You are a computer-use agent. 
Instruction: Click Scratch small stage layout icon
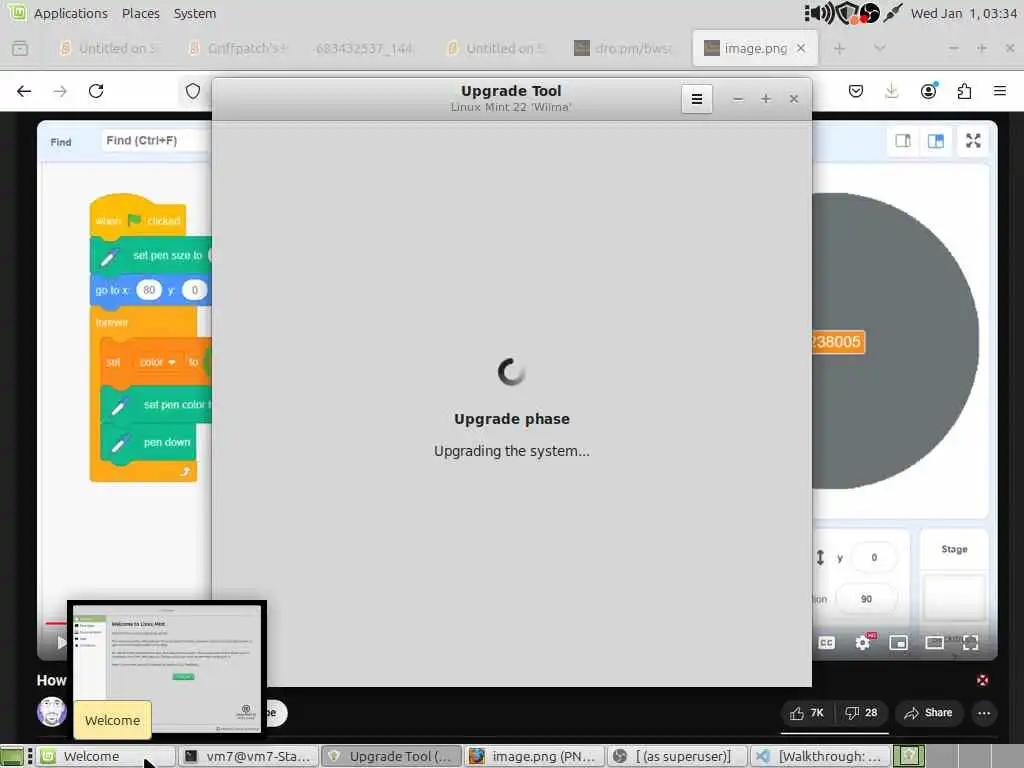pyautogui.click(x=903, y=141)
